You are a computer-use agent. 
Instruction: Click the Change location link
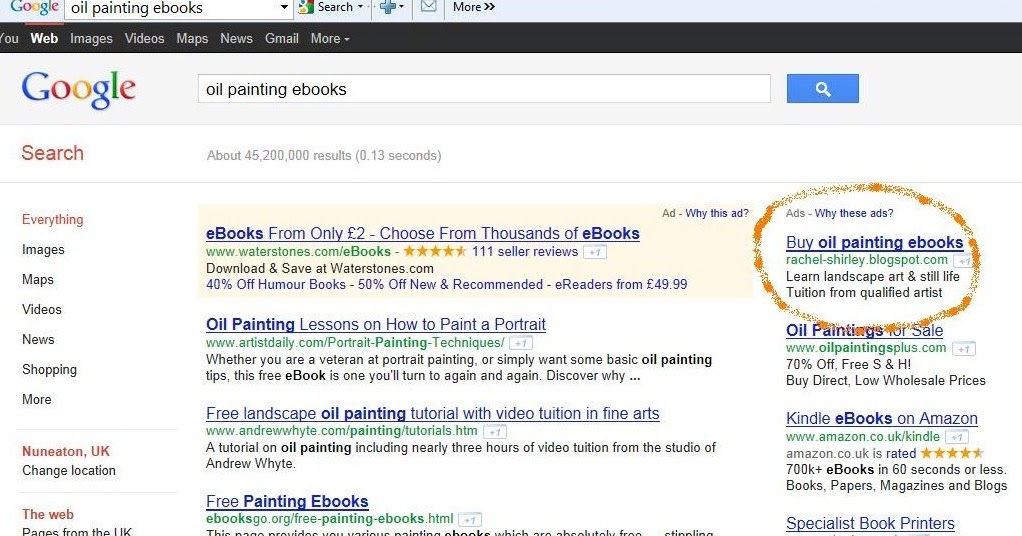(x=69, y=471)
